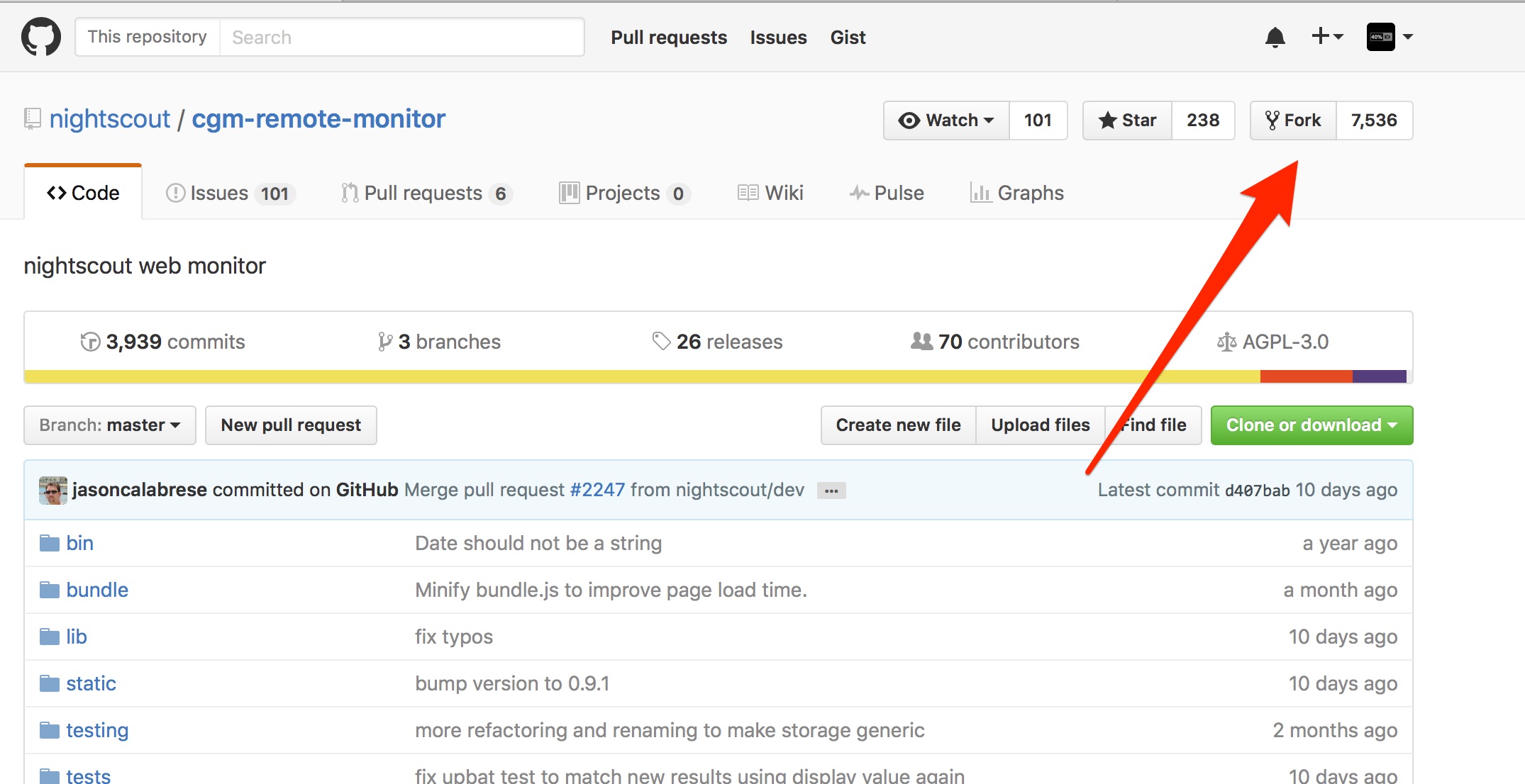Open the testing folder
1525x784 pixels.
[x=97, y=730]
